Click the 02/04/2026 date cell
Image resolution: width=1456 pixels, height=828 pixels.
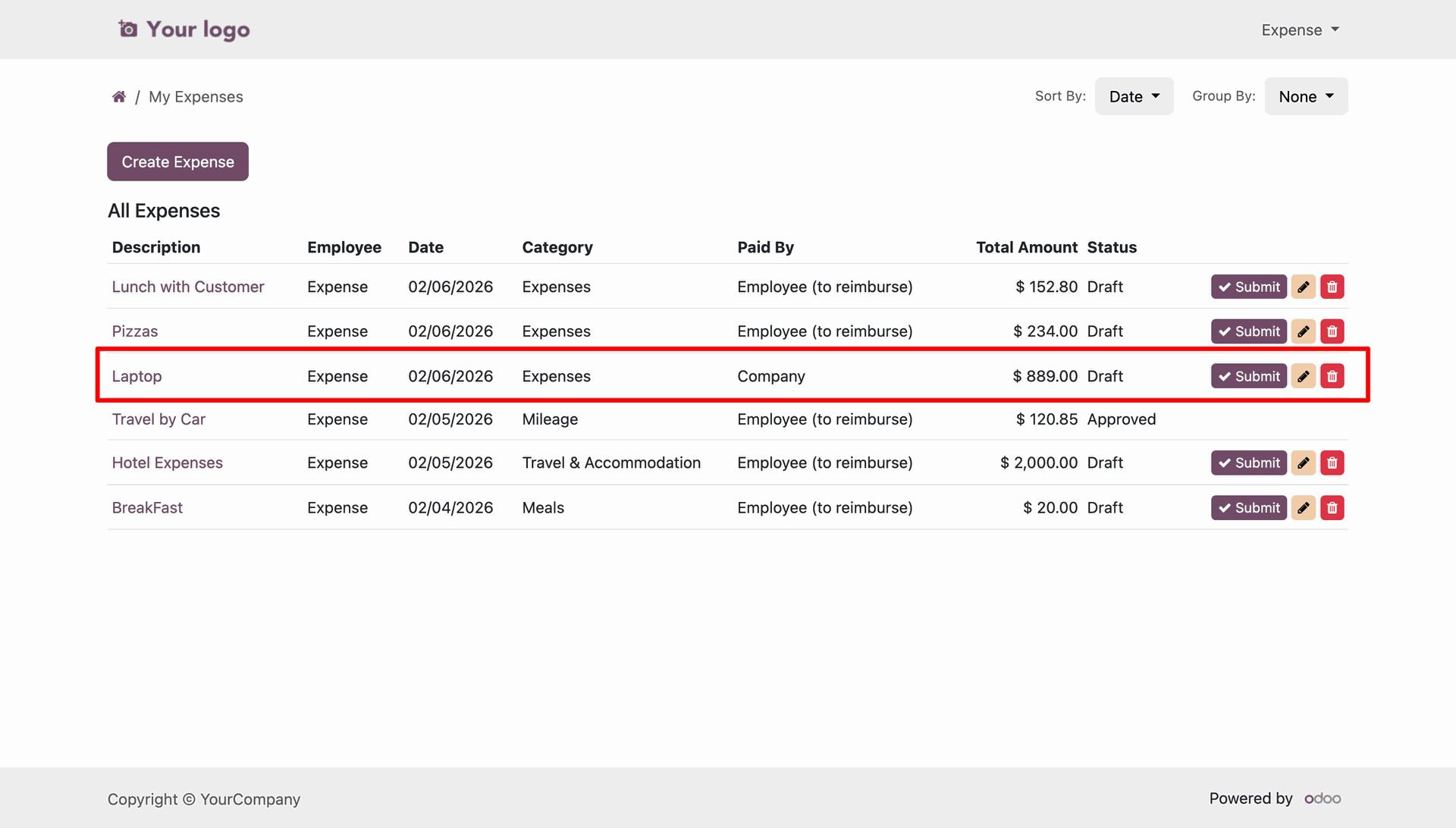(450, 507)
